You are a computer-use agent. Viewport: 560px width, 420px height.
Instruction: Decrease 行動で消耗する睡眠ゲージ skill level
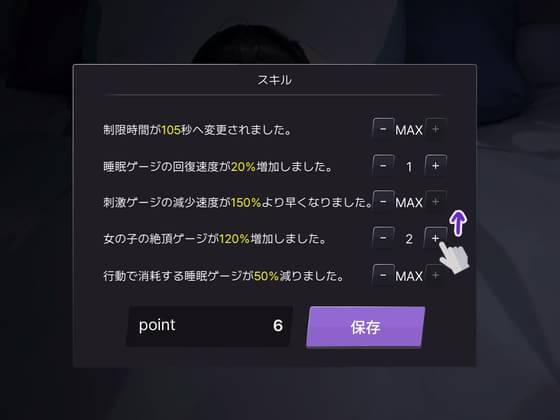(383, 275)
